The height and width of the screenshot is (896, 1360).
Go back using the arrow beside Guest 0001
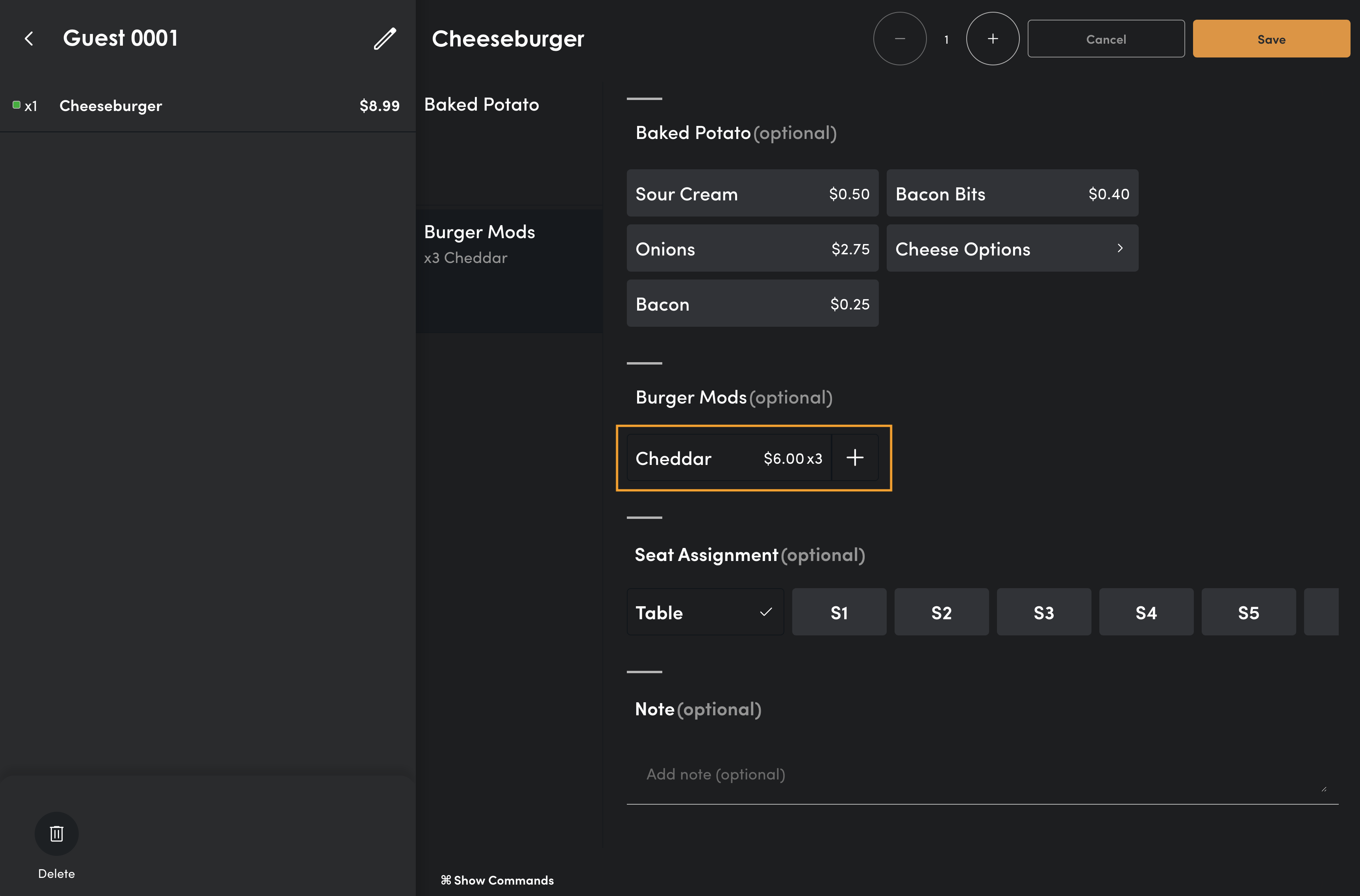point(29,39)
